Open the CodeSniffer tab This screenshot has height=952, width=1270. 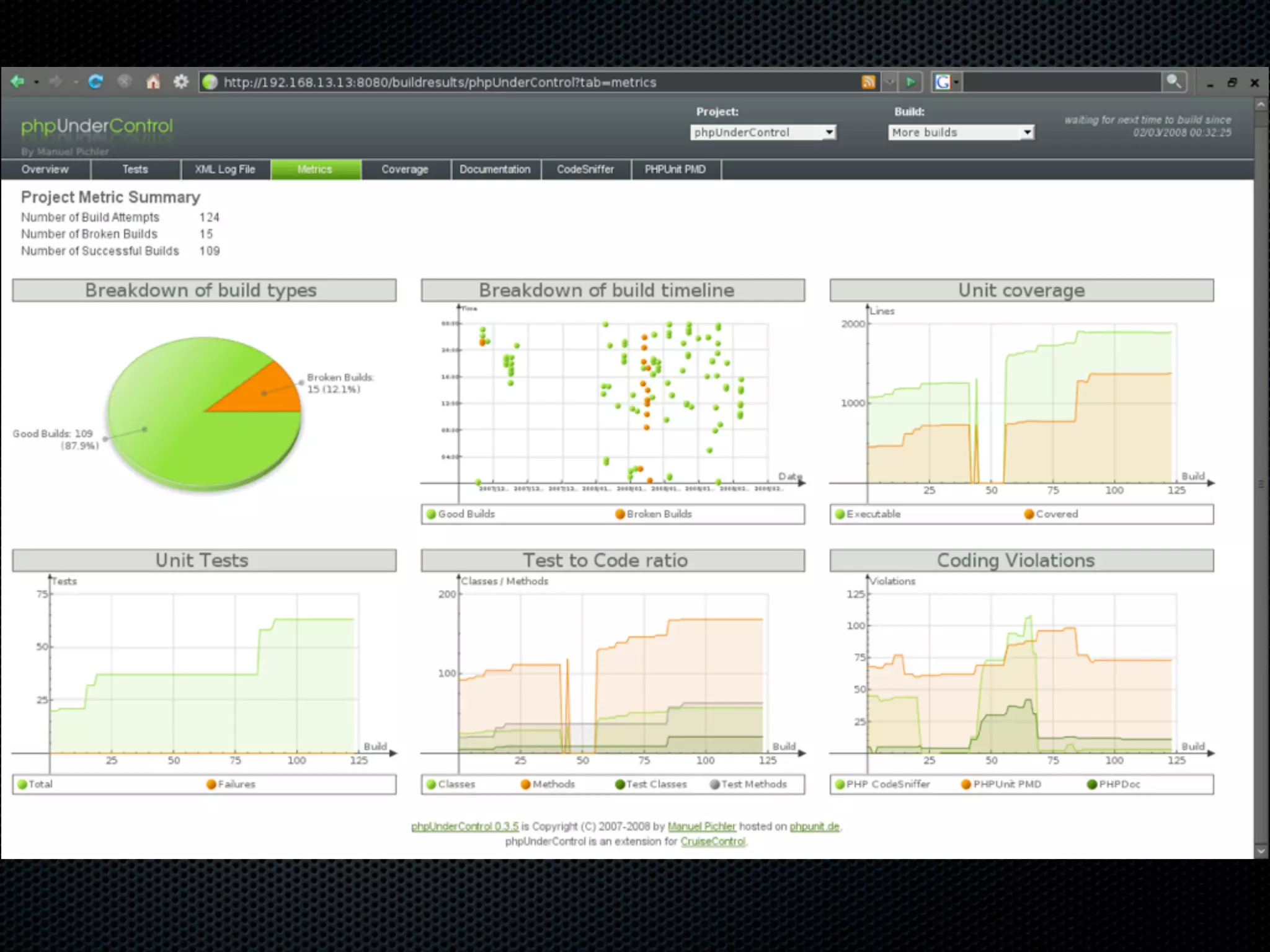point(585,169)
